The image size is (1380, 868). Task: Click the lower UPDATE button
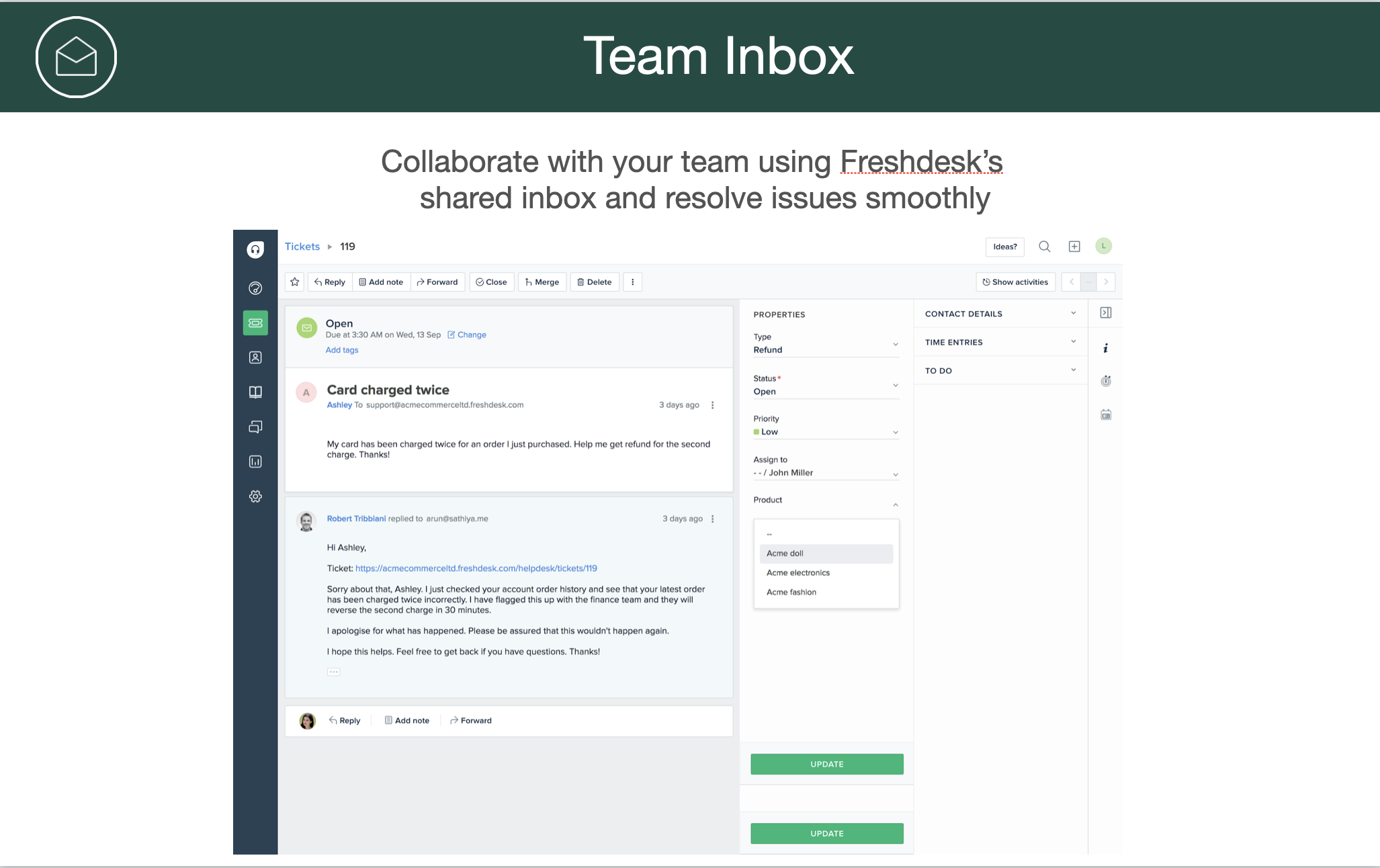point(827,834)
